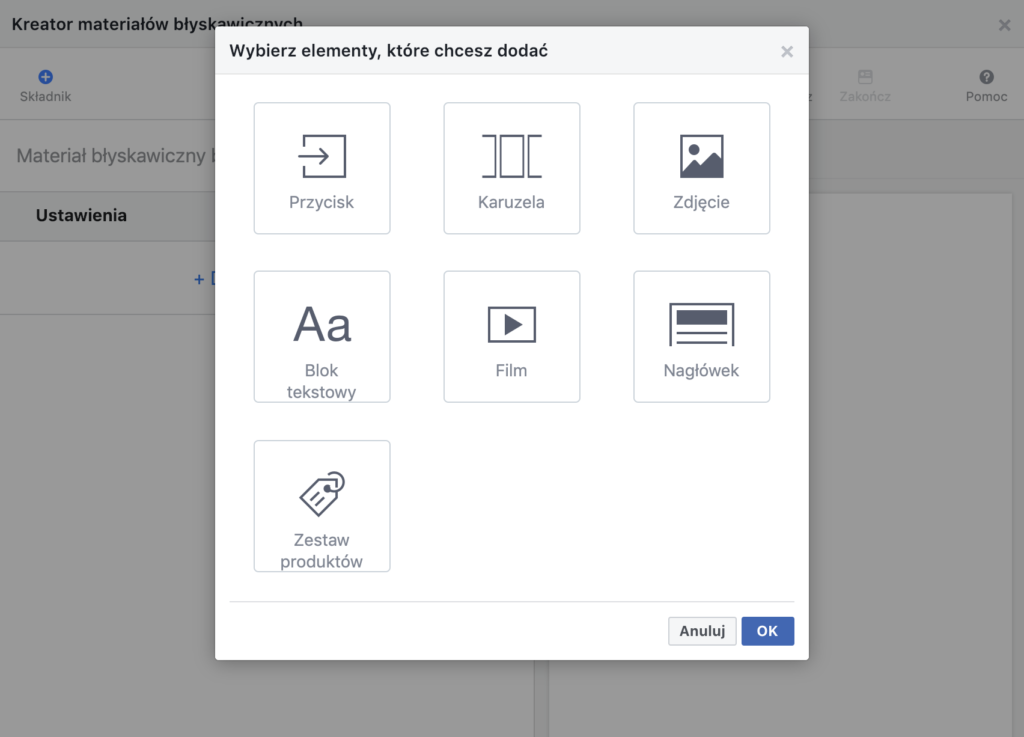Confirm selection with the OK button

coord(767,631)
